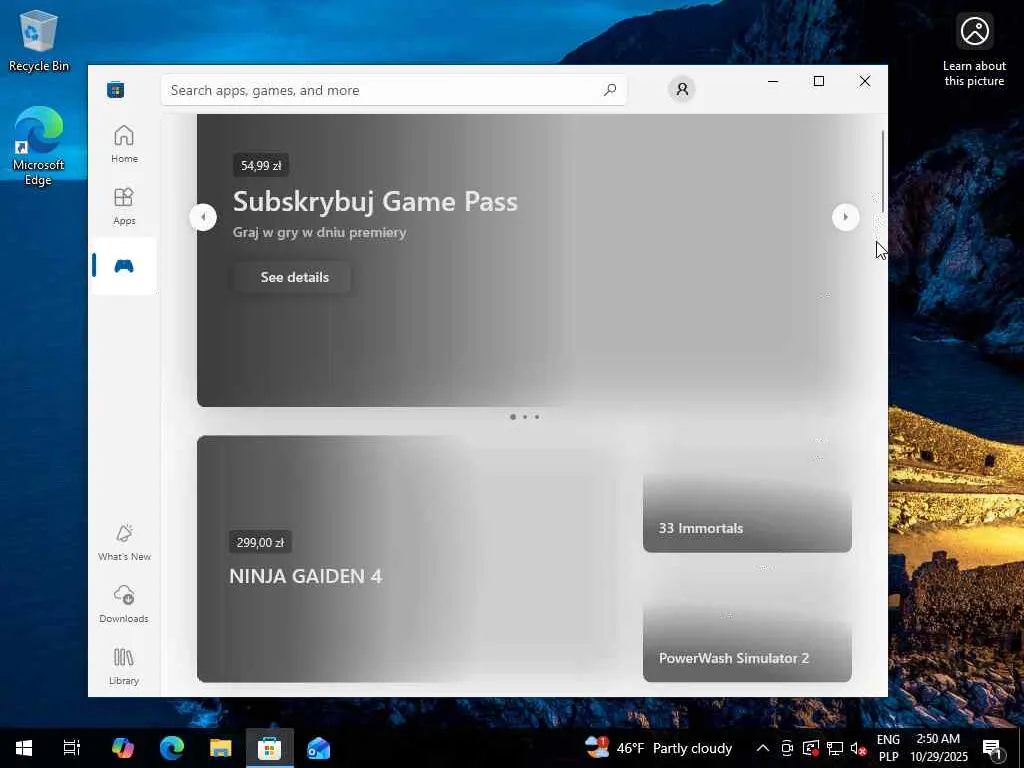
Task: Open the ENG PLP language switcher
Action: click(x=888, y=748)
